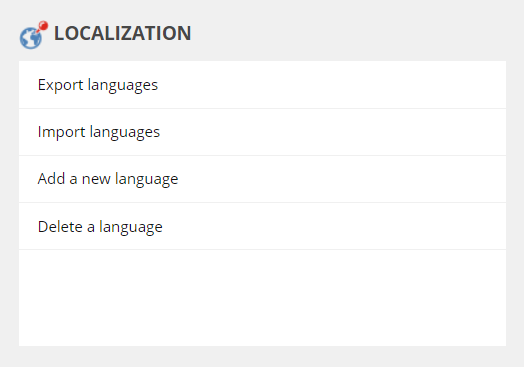The width and height of the screenshot is (524, 367).
Task: Click the word language in Add a new language
Action: [x=146, y=180]
